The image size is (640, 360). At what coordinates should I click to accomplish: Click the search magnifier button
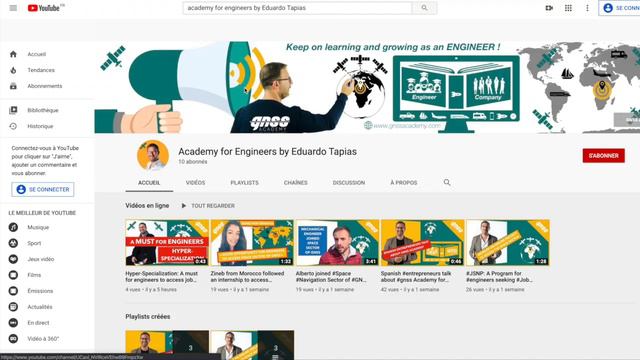424,8
